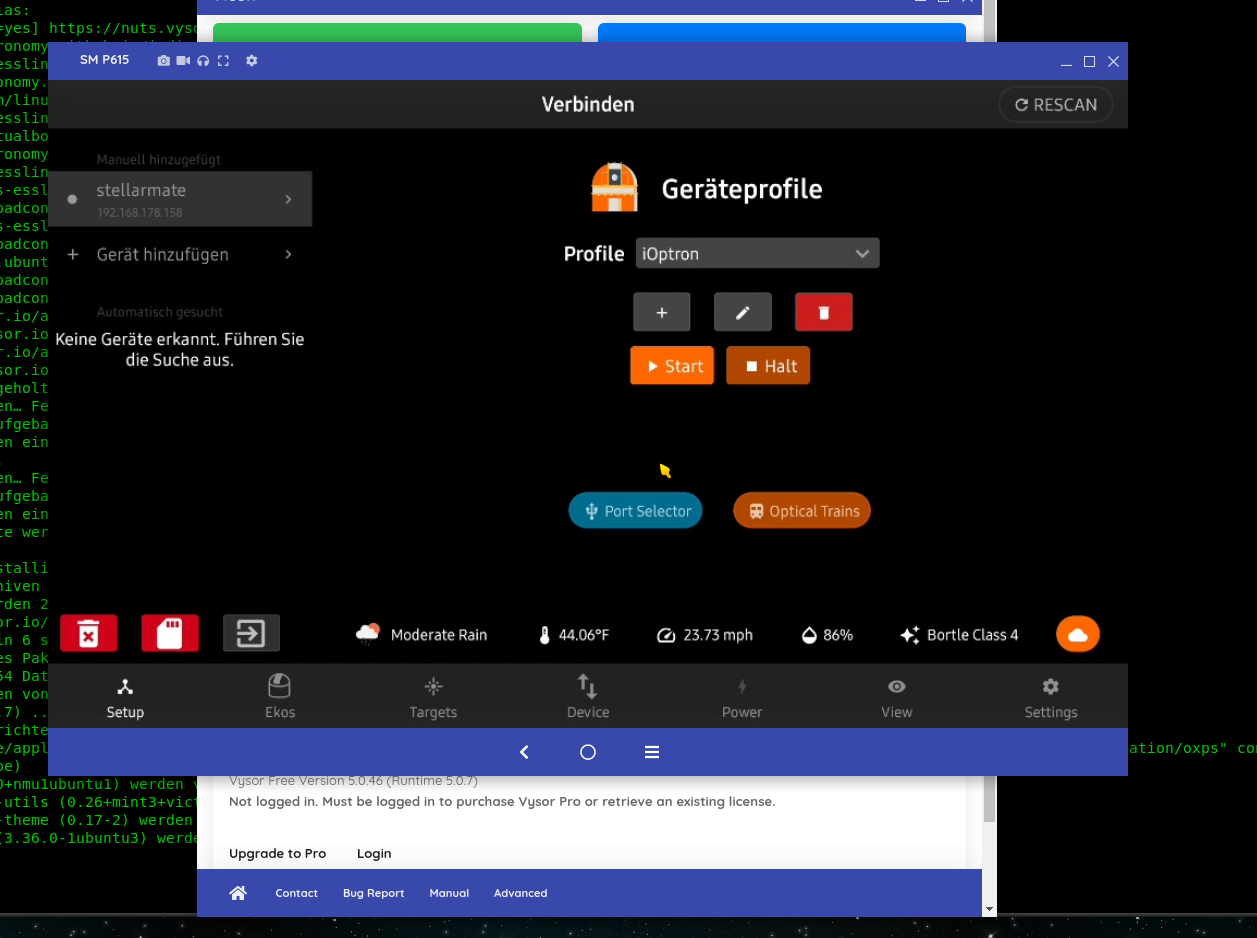Toggle Vysor fullscreen mode icon
The width and height of the screenshot is (1257, 938).
tap(223, 61)
